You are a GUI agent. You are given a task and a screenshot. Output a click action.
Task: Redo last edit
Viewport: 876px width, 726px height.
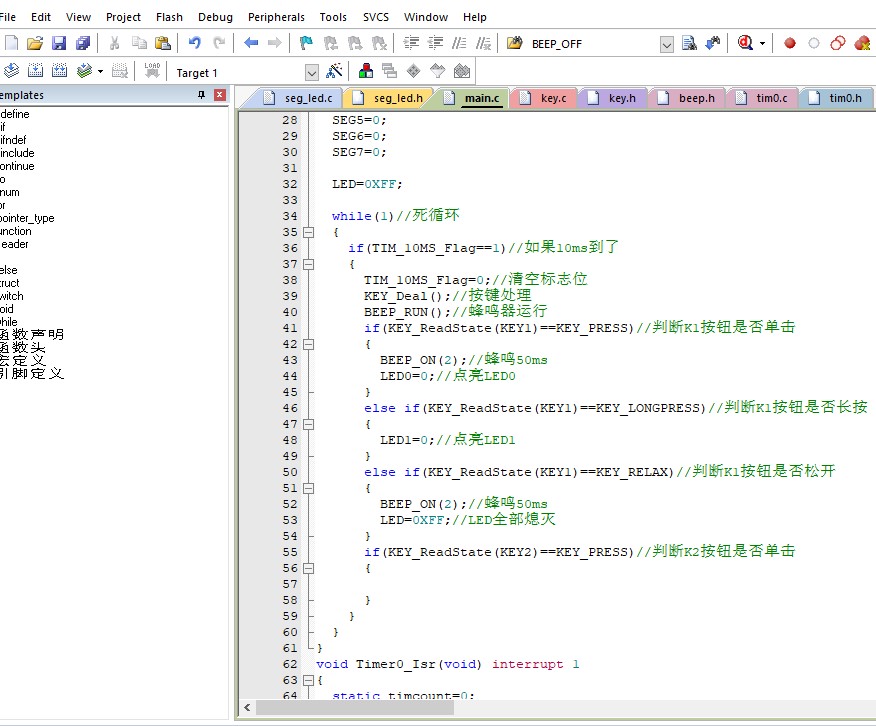pyautogui.click(x=219, y=43)
